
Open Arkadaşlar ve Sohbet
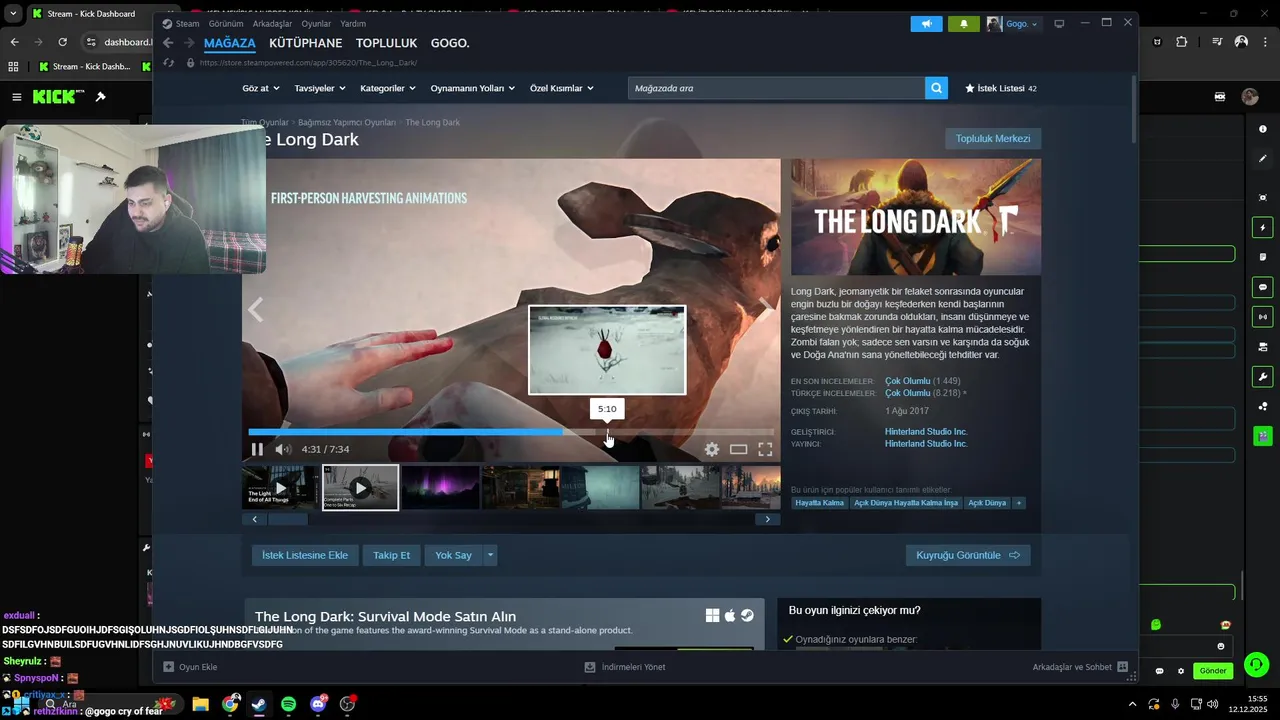1081,667
